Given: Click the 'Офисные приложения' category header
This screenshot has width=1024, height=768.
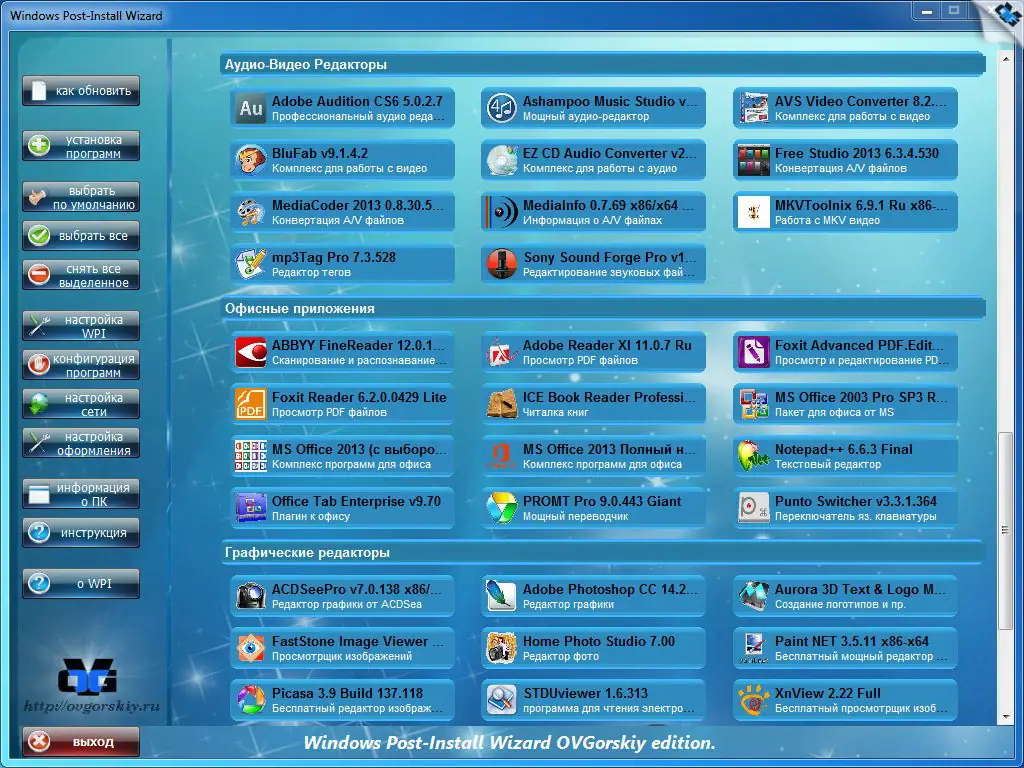Looking at the screenshot, I should tap(602, 308).
